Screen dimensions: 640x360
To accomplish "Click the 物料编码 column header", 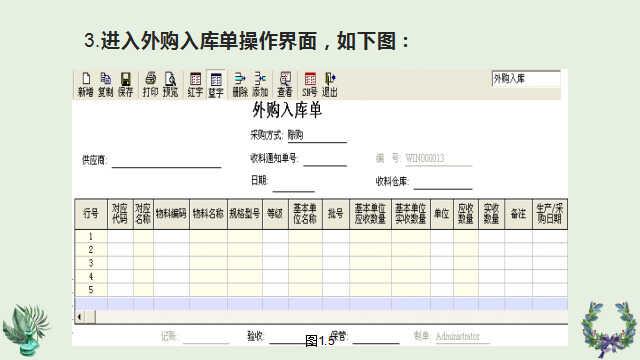I will coord(171,214).
